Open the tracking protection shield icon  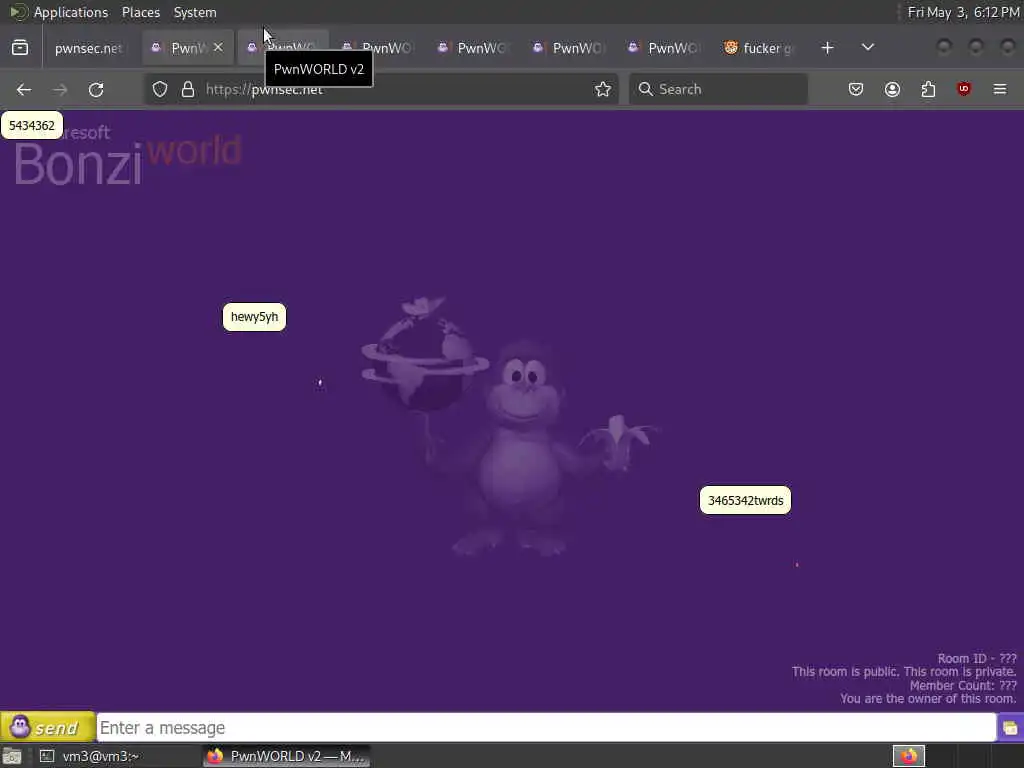[160, 89]
